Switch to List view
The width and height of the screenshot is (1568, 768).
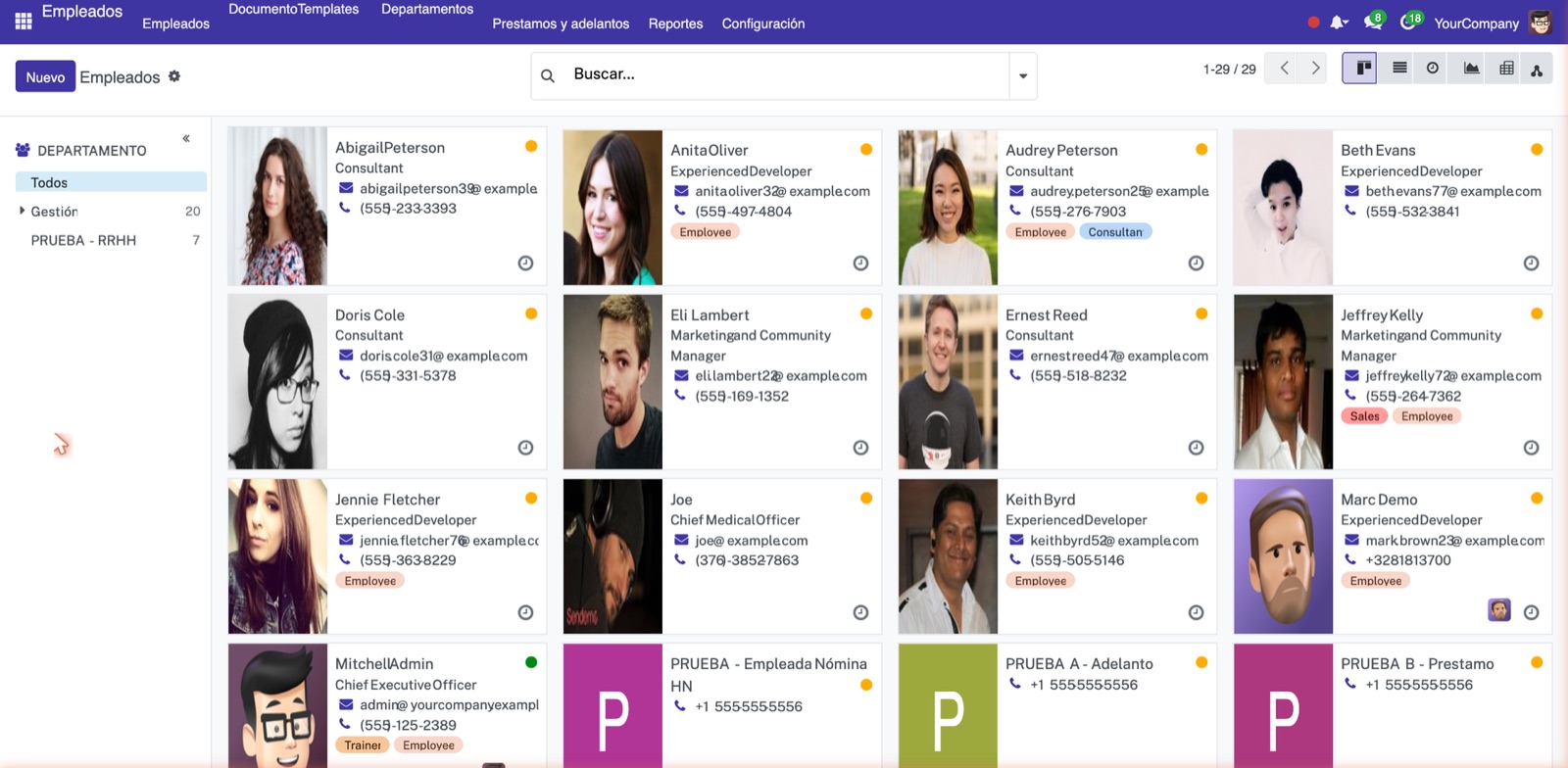tap(1399, 68)
